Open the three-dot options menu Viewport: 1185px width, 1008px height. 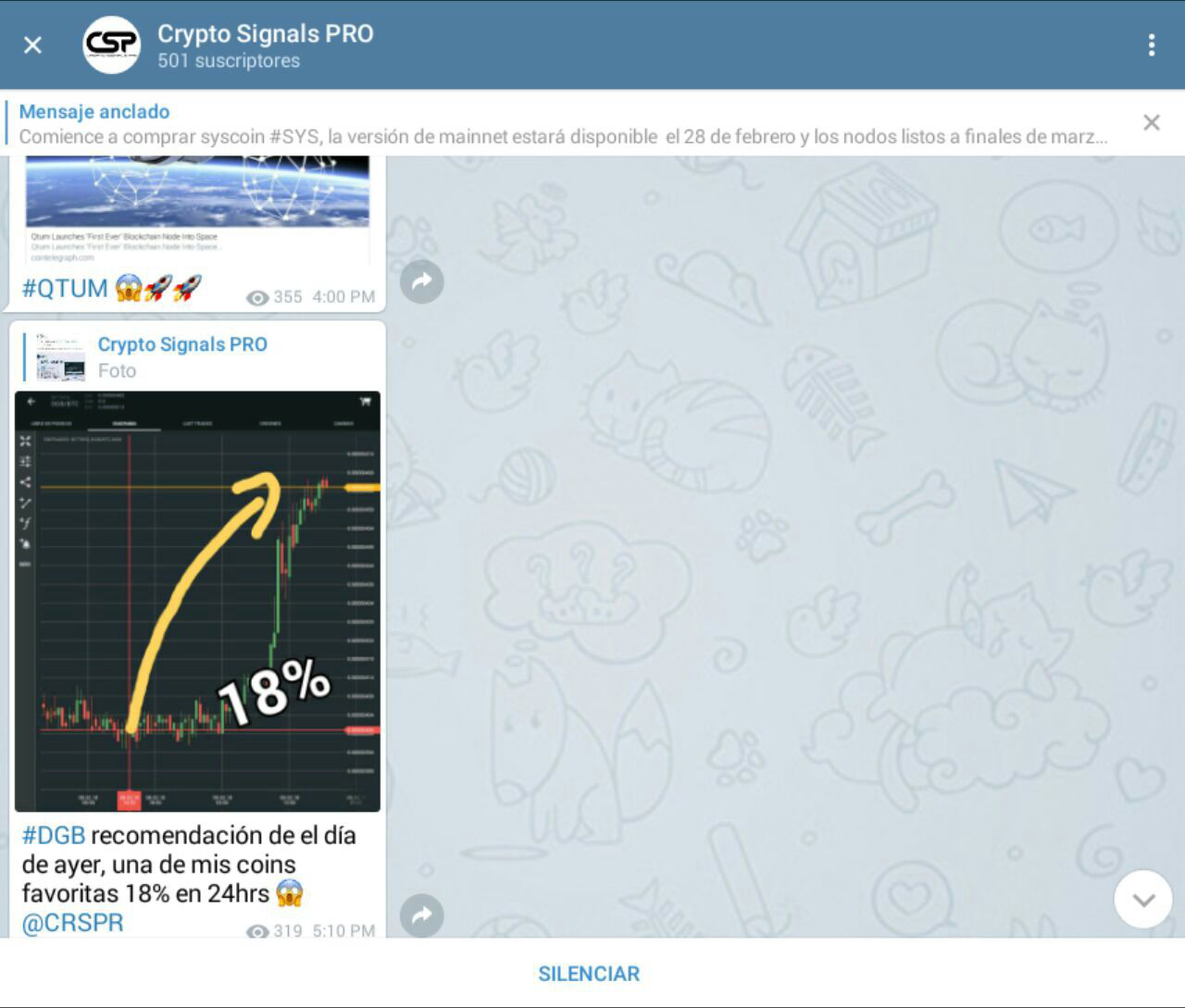(x=1151, y=44)
